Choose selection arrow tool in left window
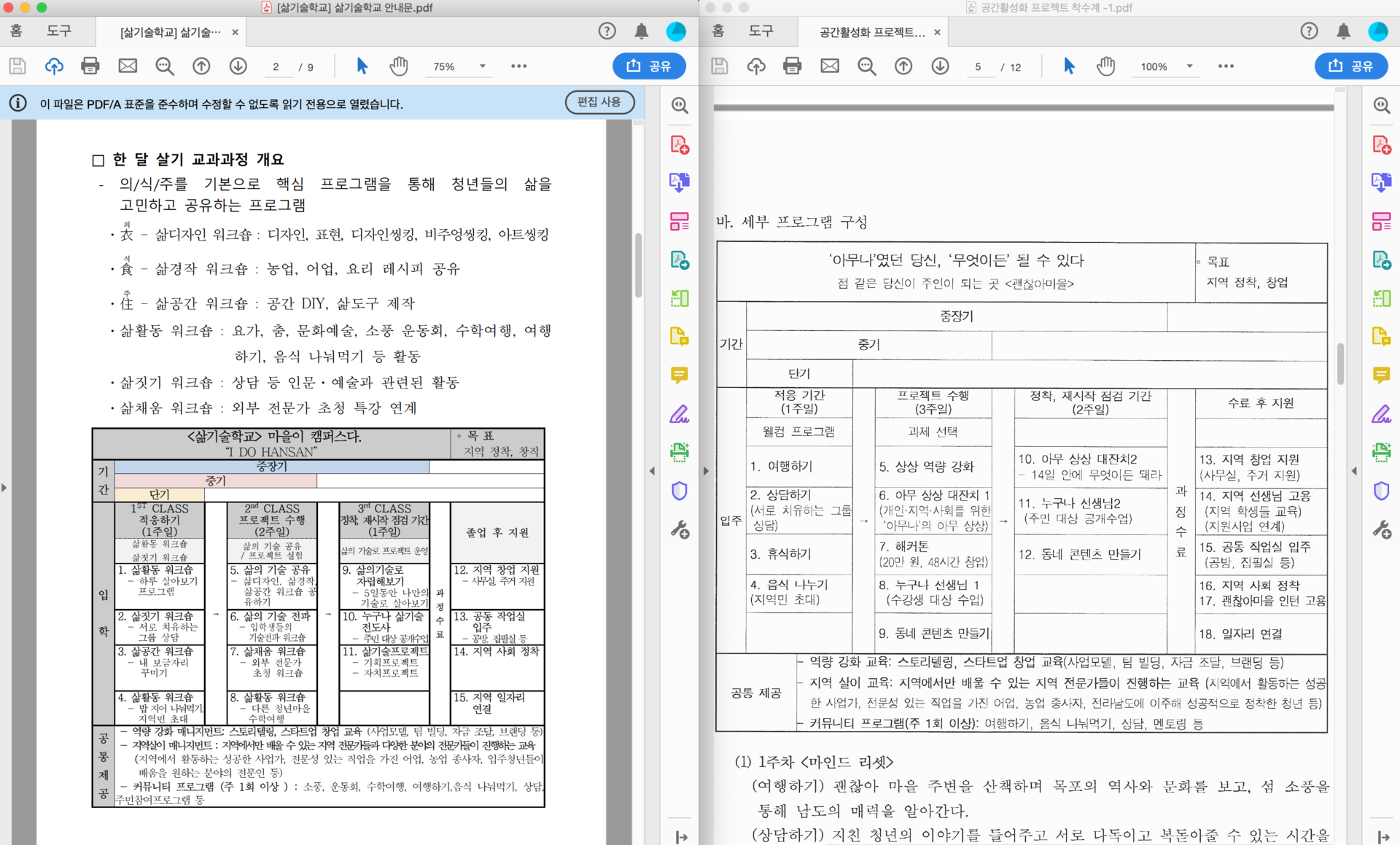Image resolution: width=1400 pixels, height=845 pixels. tap(362, 66)
